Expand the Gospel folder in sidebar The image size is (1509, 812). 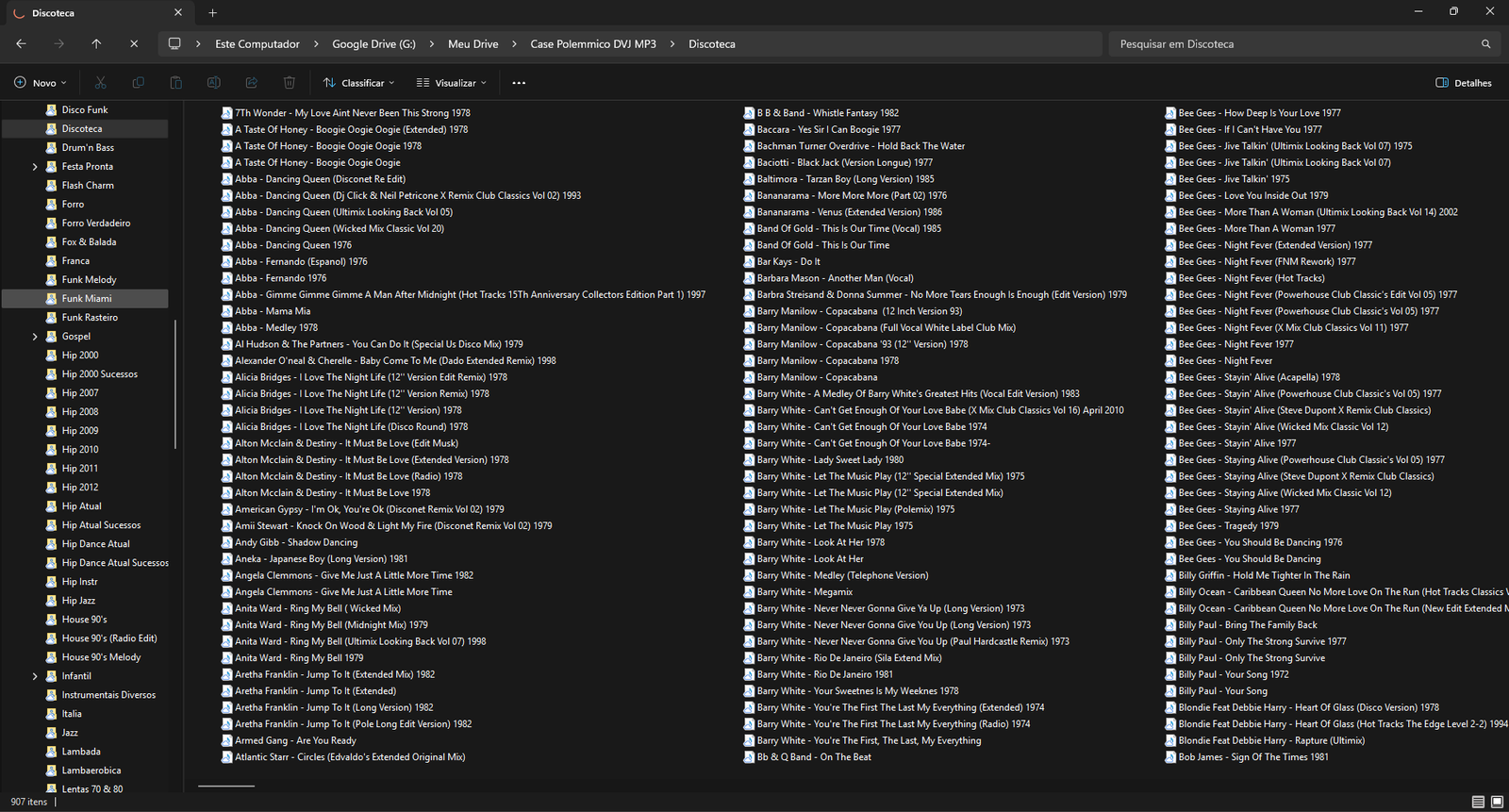35,337
